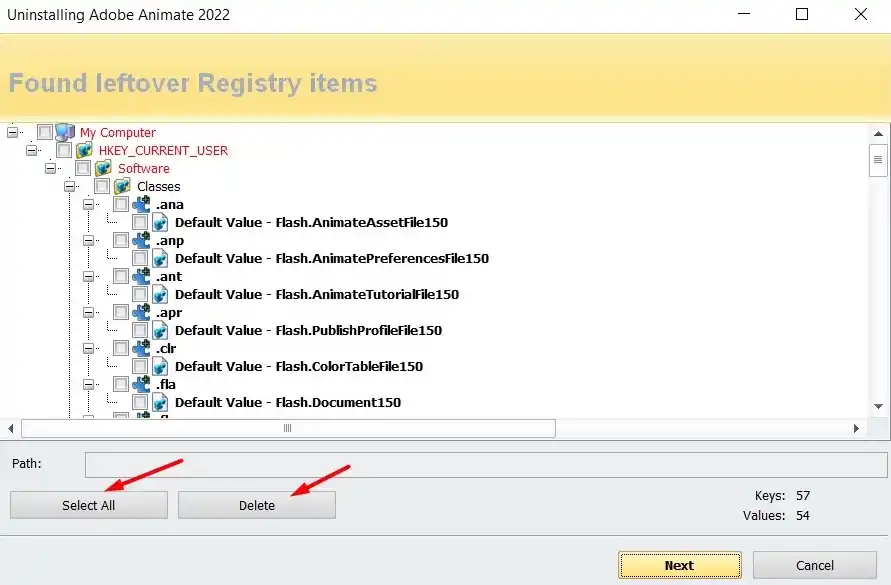Collapse the .ana key node
The image size is (891, 585).
click(89, 204)
